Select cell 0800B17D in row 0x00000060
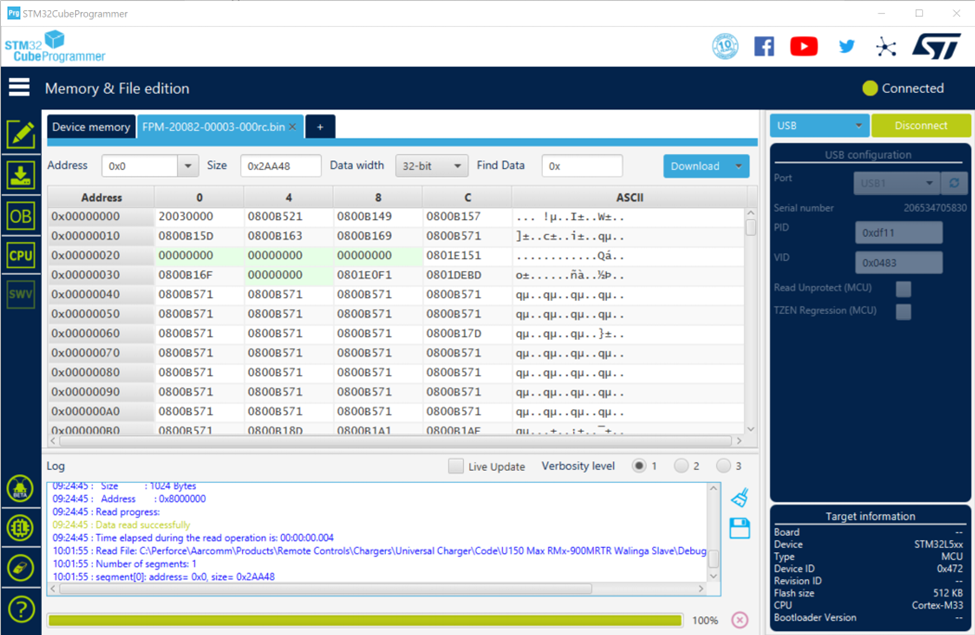The height and width of the screenshot is (635, 975). [x=467, y=333]
